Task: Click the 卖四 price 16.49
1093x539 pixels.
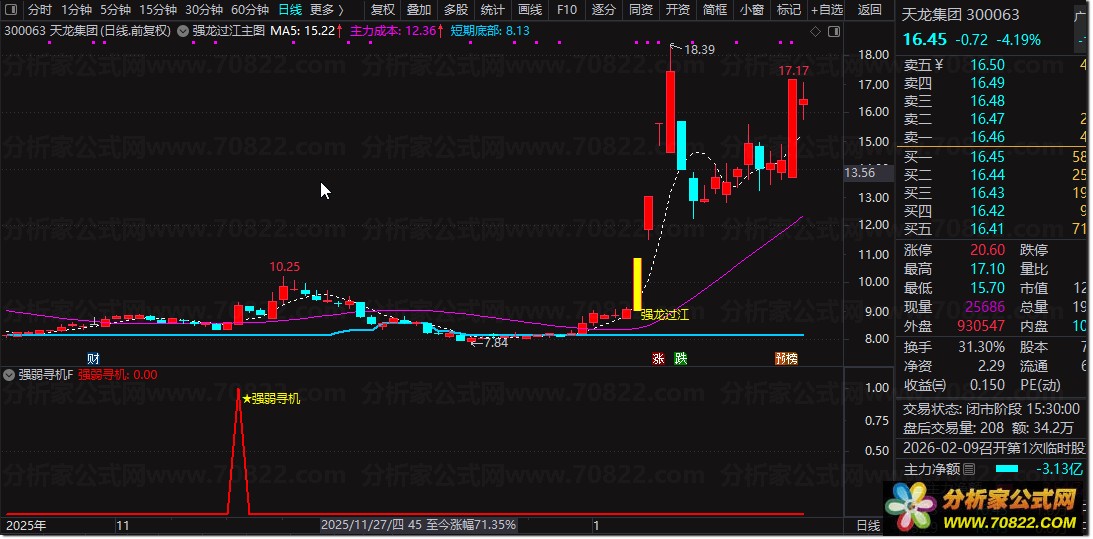Action: [x=987, y=83]
